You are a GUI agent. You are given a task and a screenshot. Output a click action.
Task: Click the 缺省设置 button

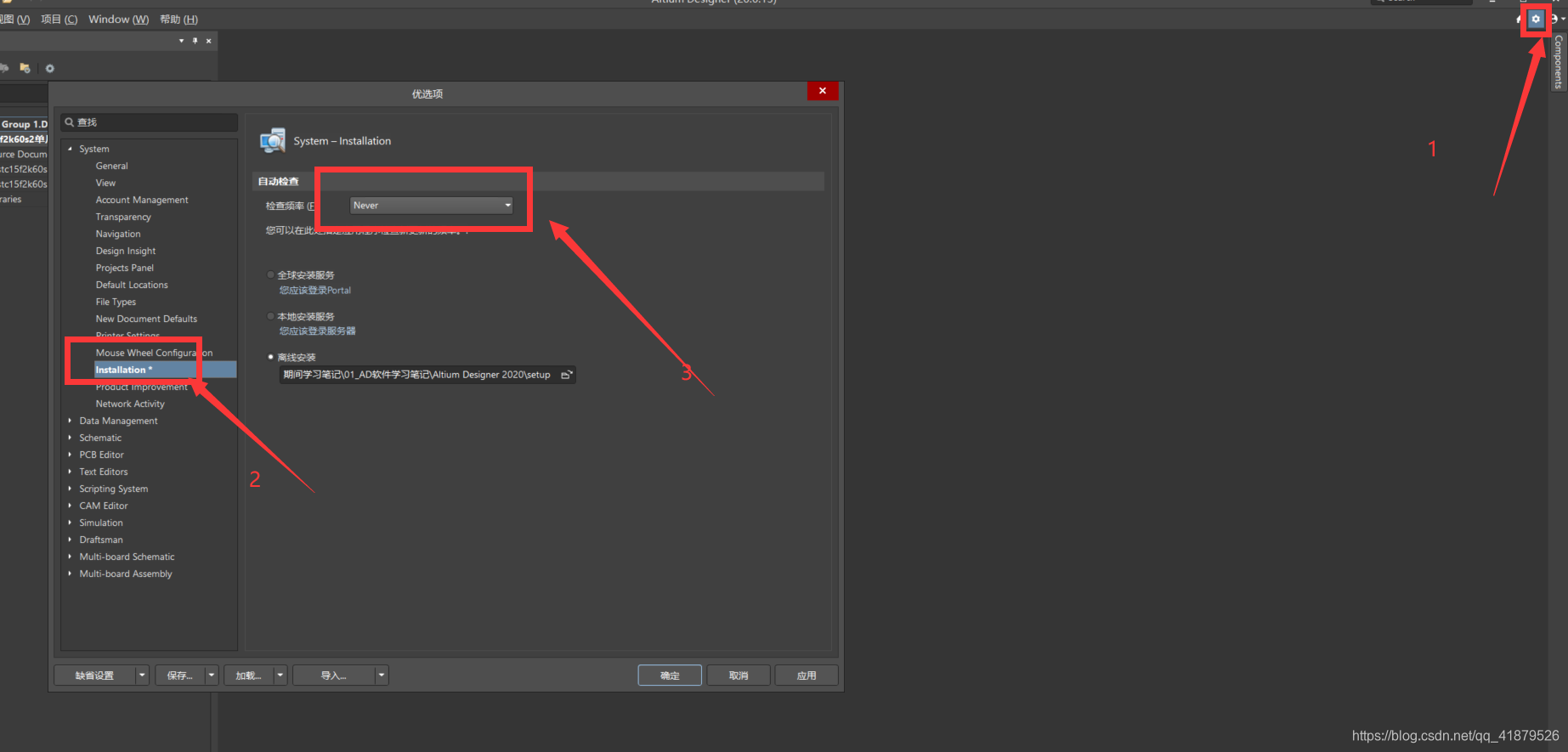point(94,676)
